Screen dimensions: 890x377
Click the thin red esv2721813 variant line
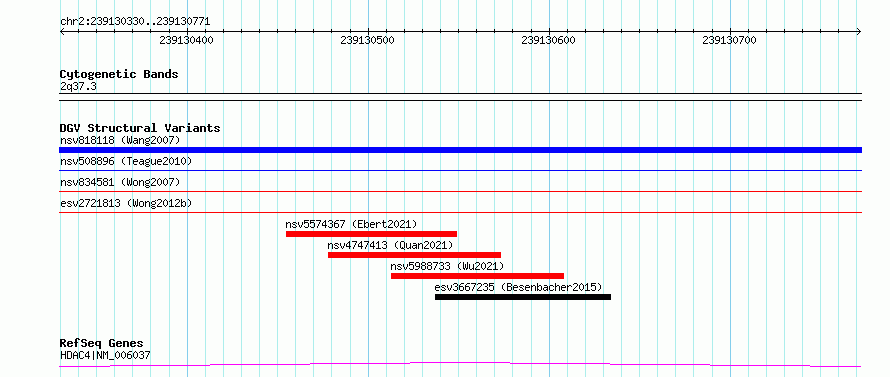[x=460, y=212]
